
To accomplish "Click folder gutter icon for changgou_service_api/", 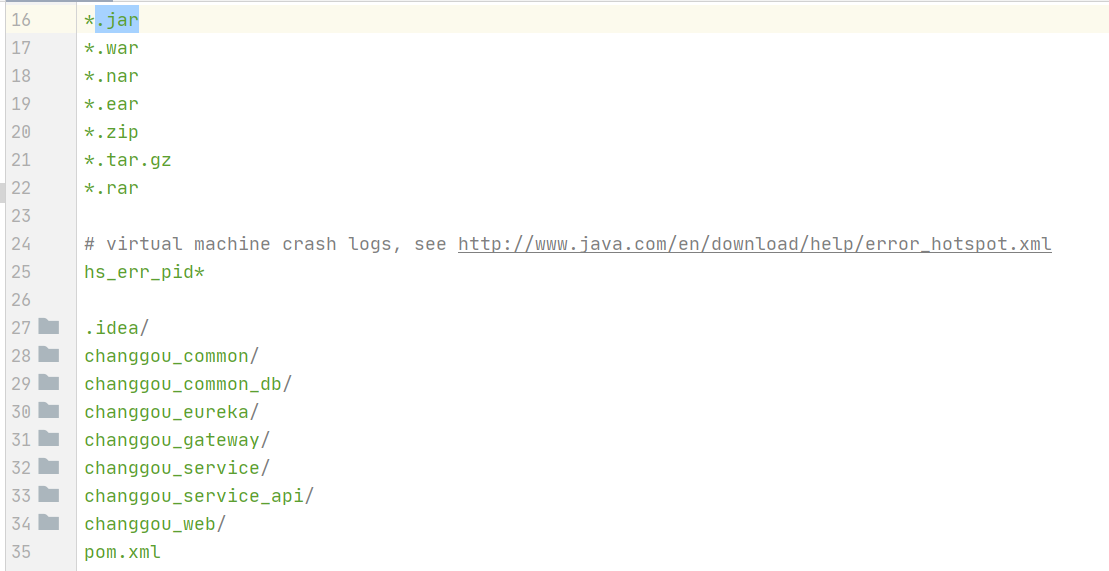I will click(x=49, y=494).
